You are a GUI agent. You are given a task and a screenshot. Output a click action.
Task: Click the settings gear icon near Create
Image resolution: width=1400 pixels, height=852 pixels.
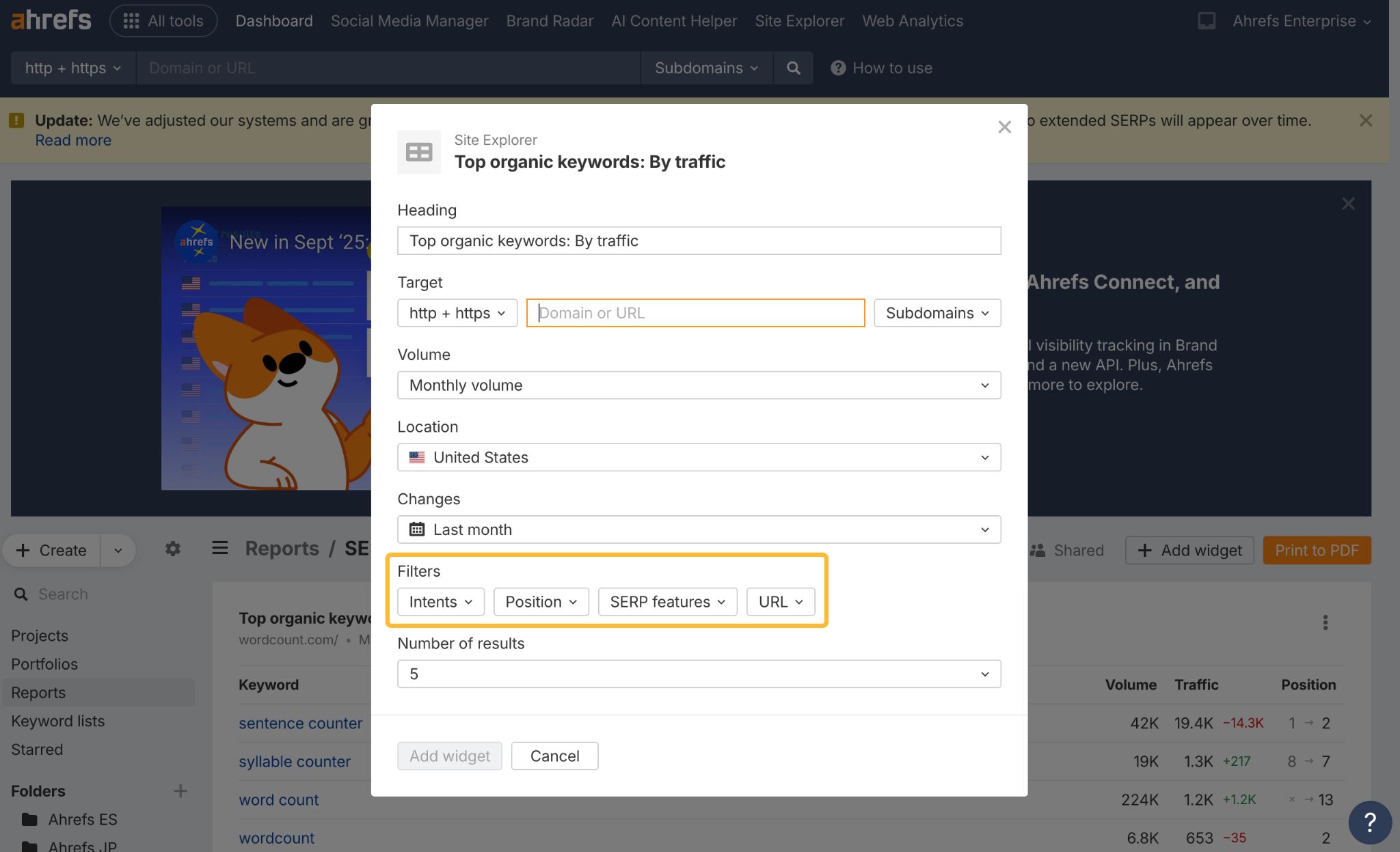(173, 549)
